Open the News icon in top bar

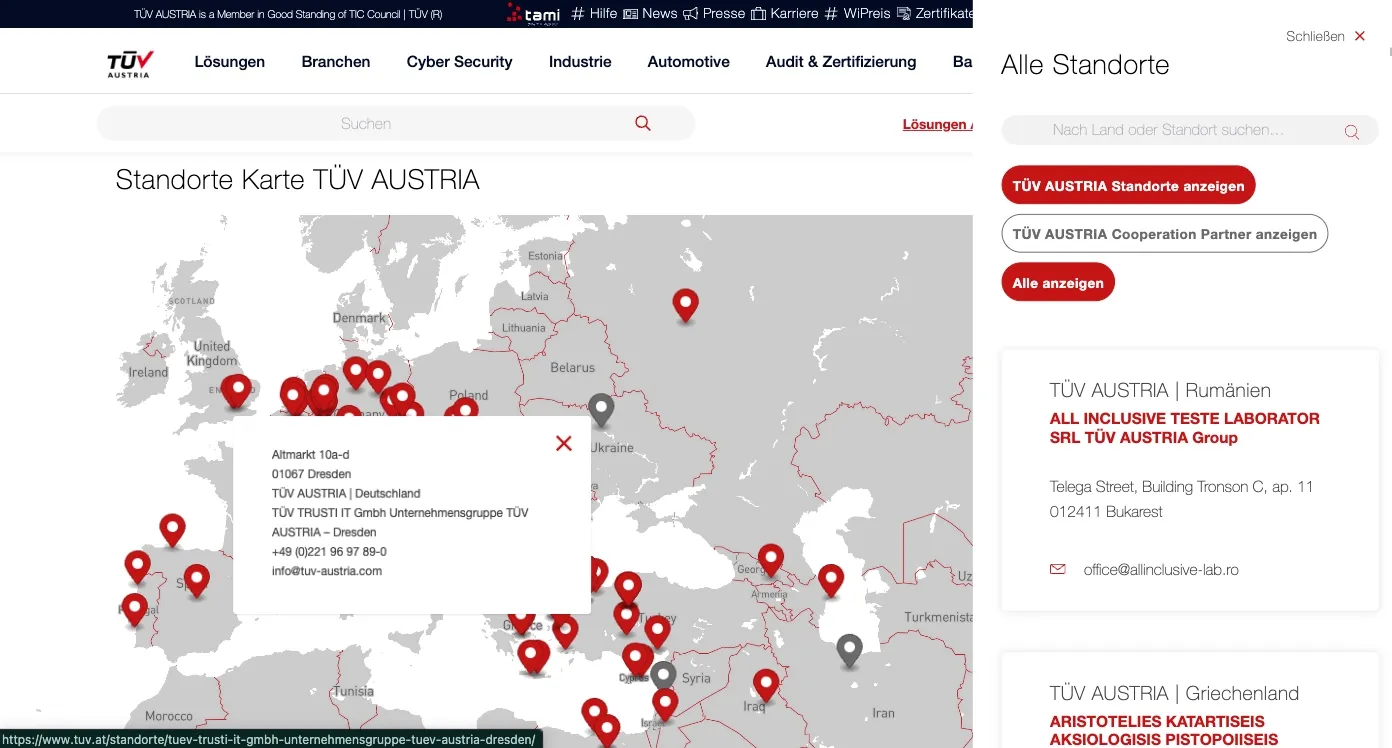pyautogui.click(x=629, y=14)
